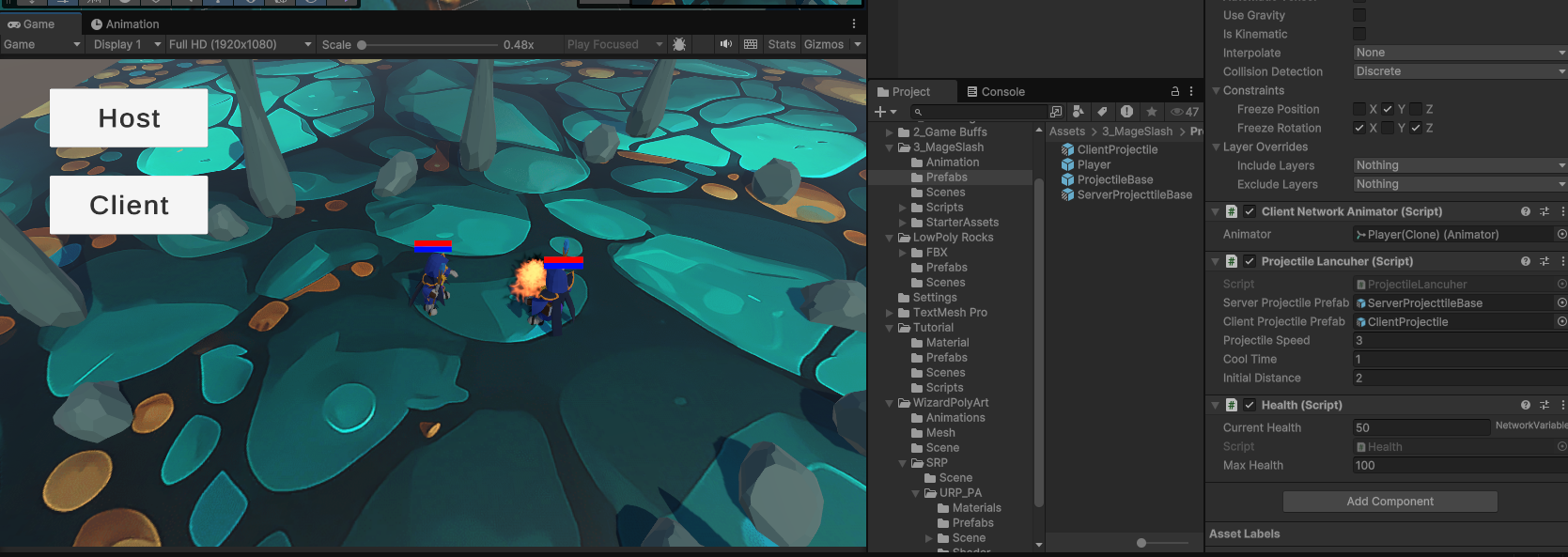1568x557 pixels.
Task: Collapse the LowPoly Rocks folder
Action: point(890,238)
